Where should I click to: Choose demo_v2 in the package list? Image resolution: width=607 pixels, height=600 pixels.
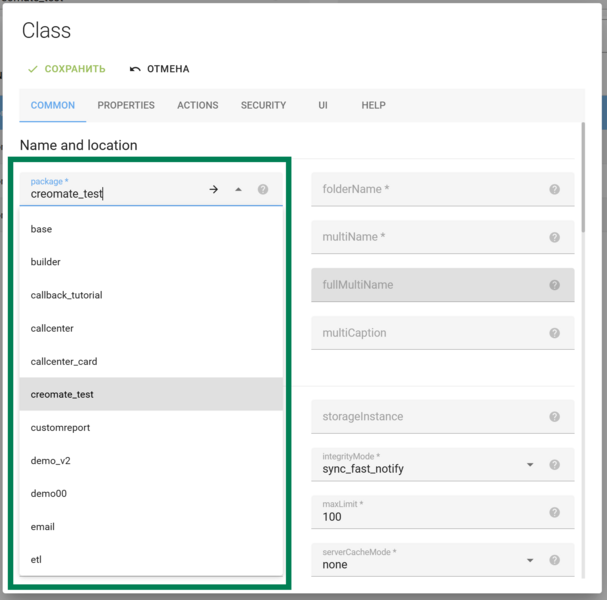point(50,460)
